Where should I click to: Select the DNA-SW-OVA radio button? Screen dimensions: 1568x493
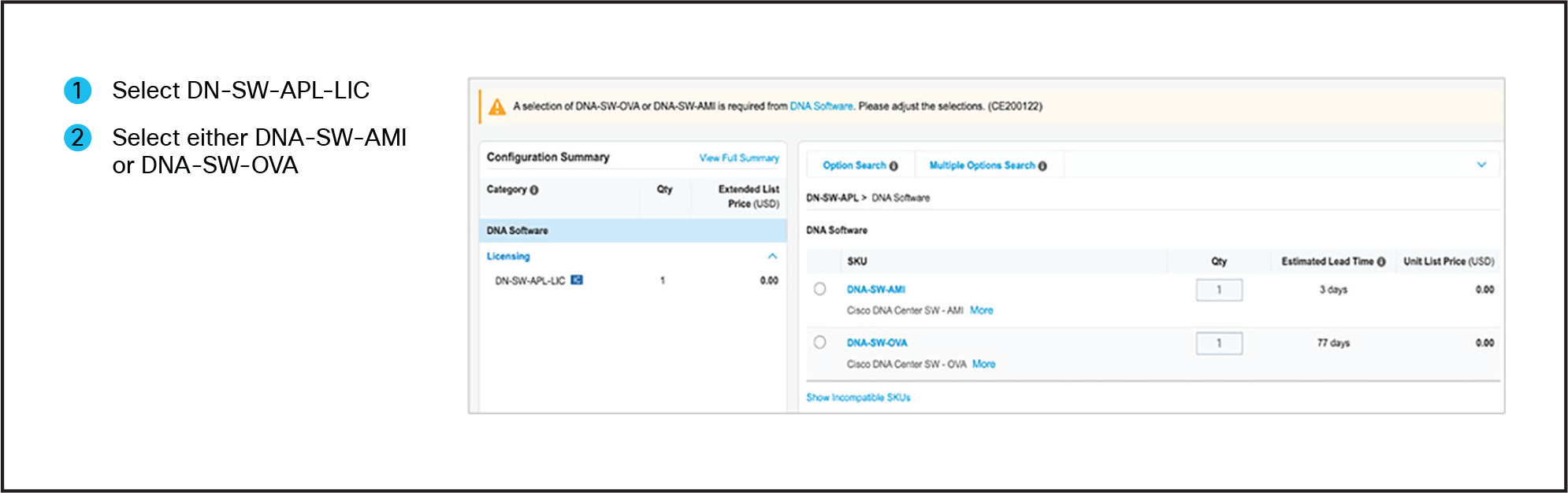[819, 343]
